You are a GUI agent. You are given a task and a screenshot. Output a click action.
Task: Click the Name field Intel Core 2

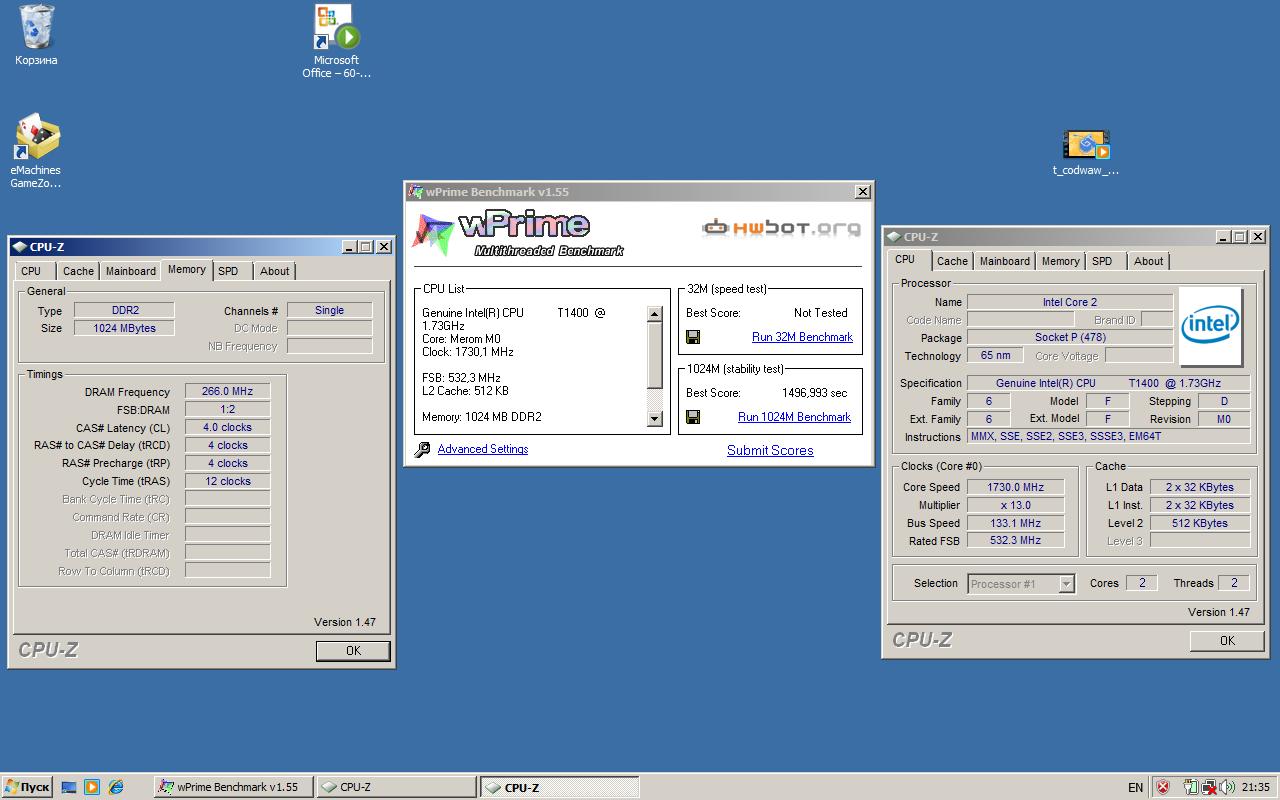pos(1069,302)
